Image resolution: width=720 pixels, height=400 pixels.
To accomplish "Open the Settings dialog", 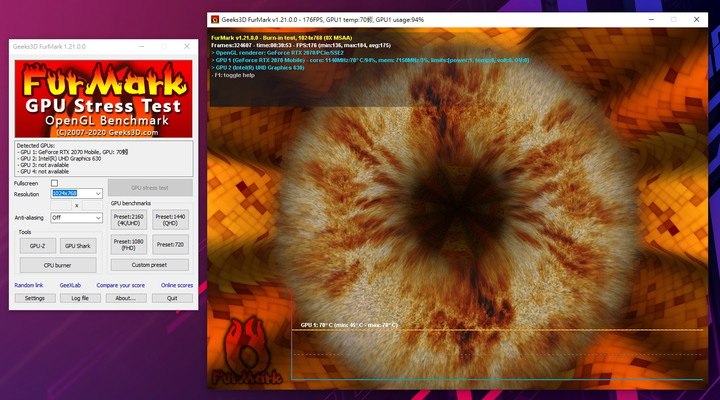I will click(x=35, y=298).
